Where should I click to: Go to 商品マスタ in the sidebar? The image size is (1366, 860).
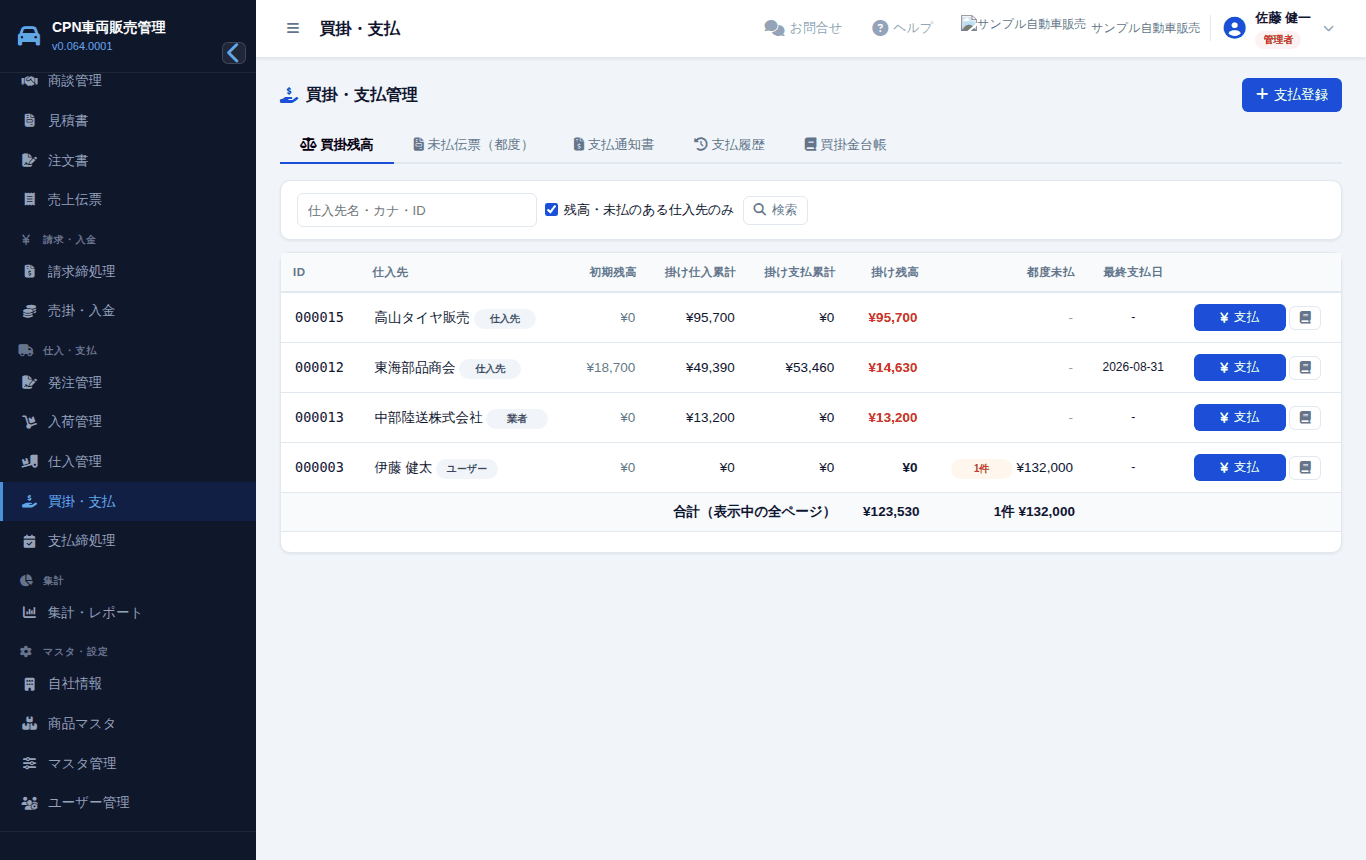point(128,723)
